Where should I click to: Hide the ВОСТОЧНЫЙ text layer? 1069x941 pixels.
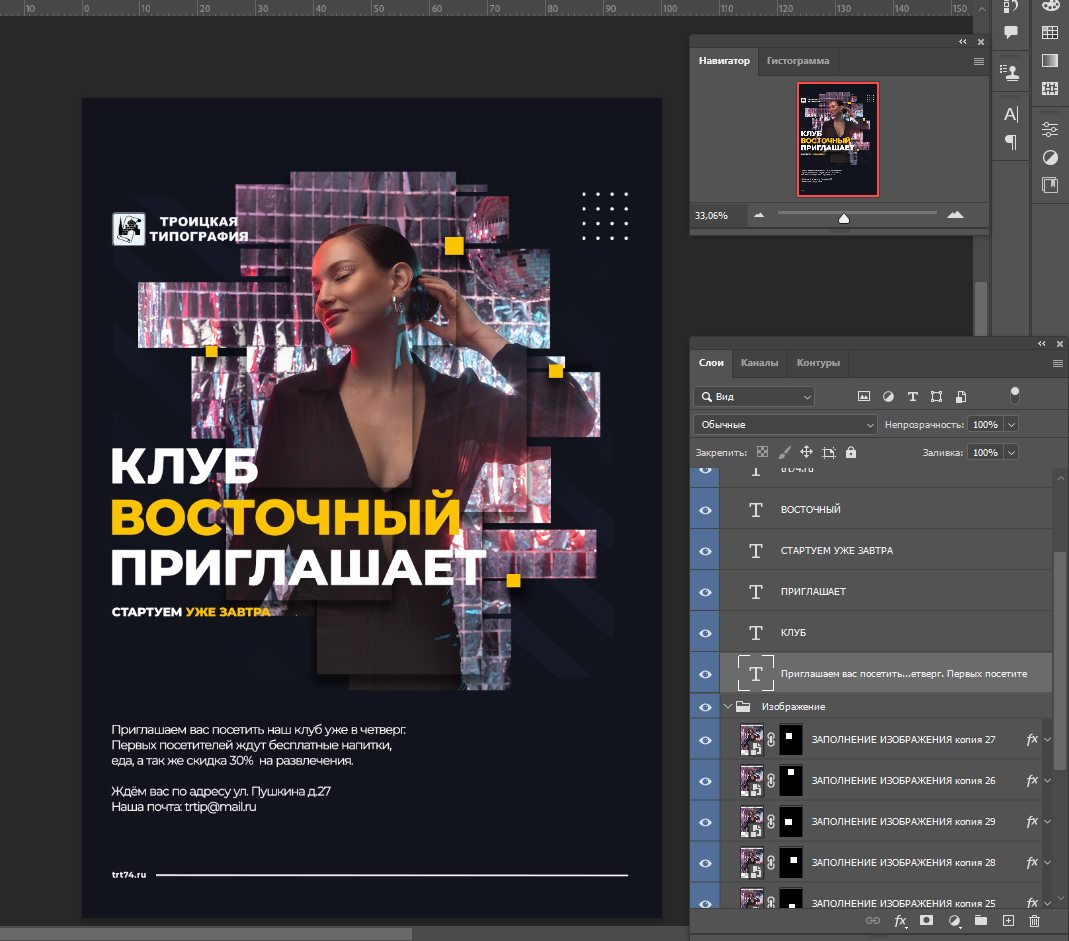706,510
